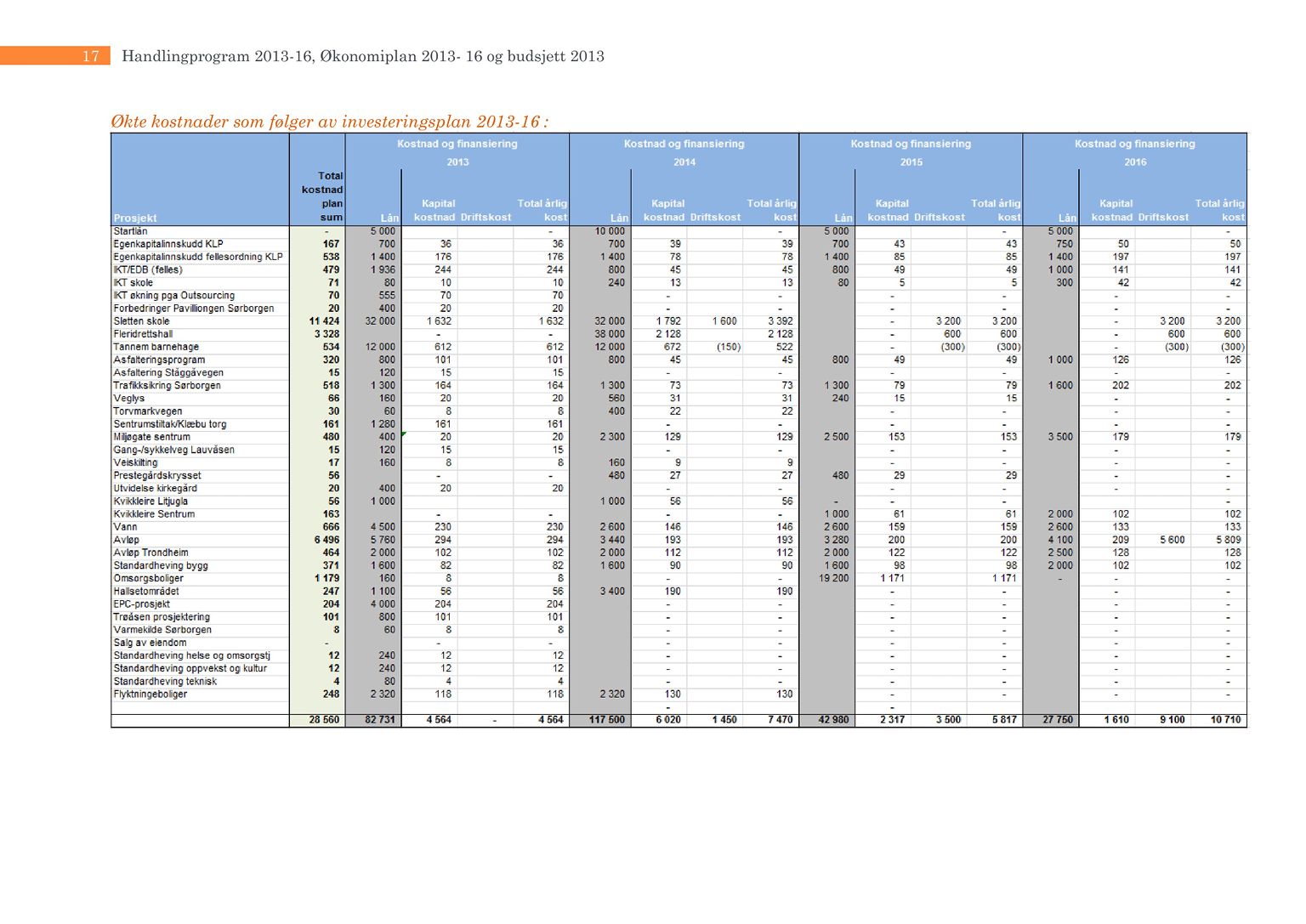The height and width of the screenshot is (924, 1306).
Task: Select the 2014 year header cell
Action: [x=684, y=162]
